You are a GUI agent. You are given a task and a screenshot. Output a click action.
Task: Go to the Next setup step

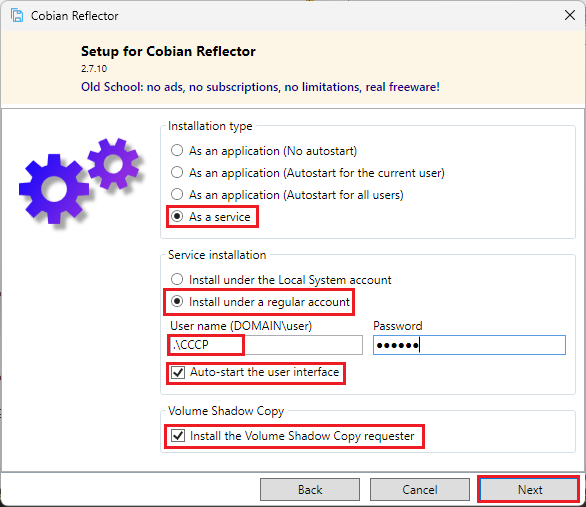(x=530, y=489)
